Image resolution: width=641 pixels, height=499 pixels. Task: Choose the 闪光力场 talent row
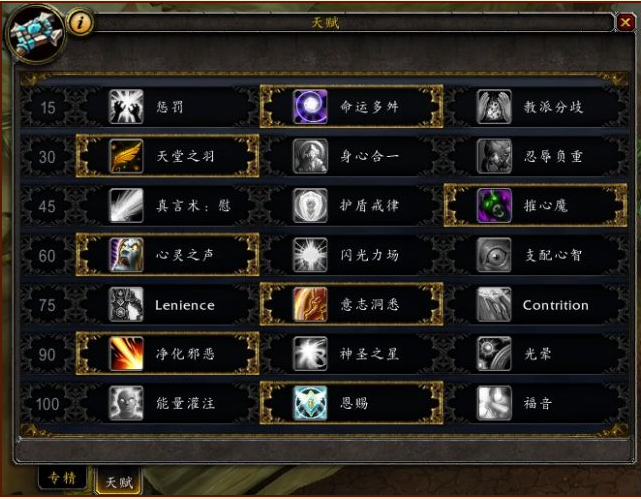pos(352,255)
